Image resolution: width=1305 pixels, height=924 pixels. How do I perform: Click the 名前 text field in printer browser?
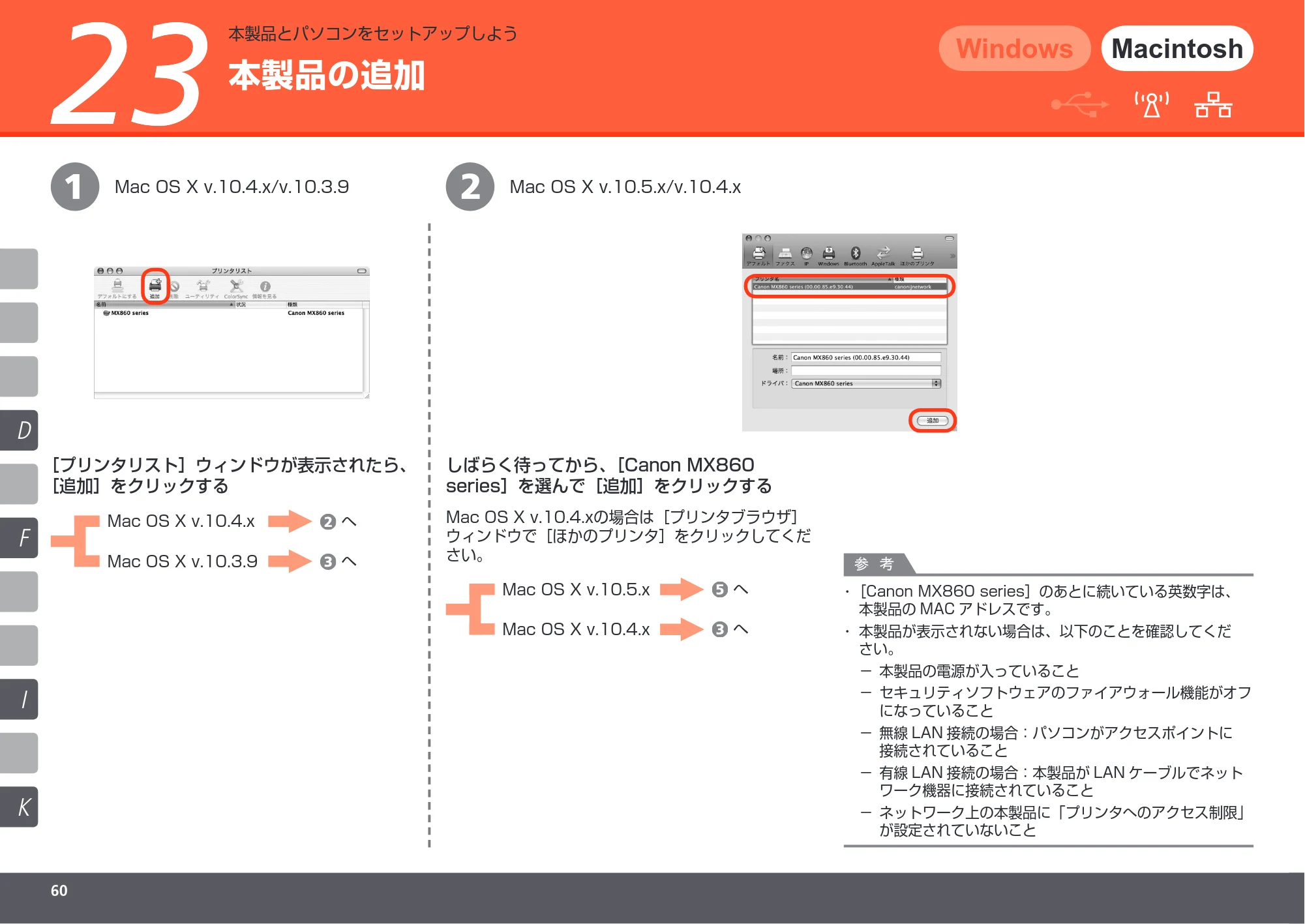tap(866, 357)
